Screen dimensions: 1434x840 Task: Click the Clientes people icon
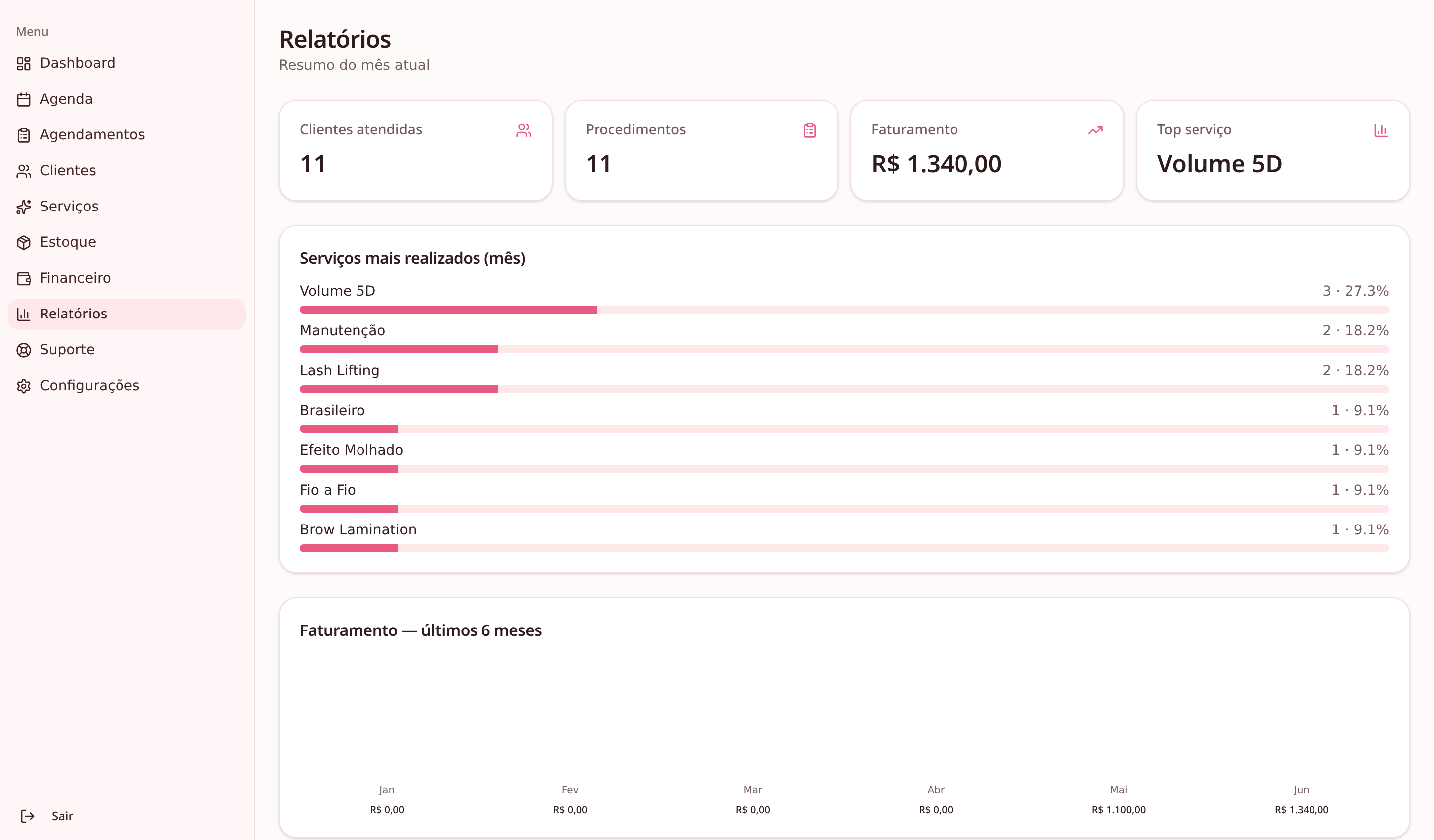pos(24,171)
